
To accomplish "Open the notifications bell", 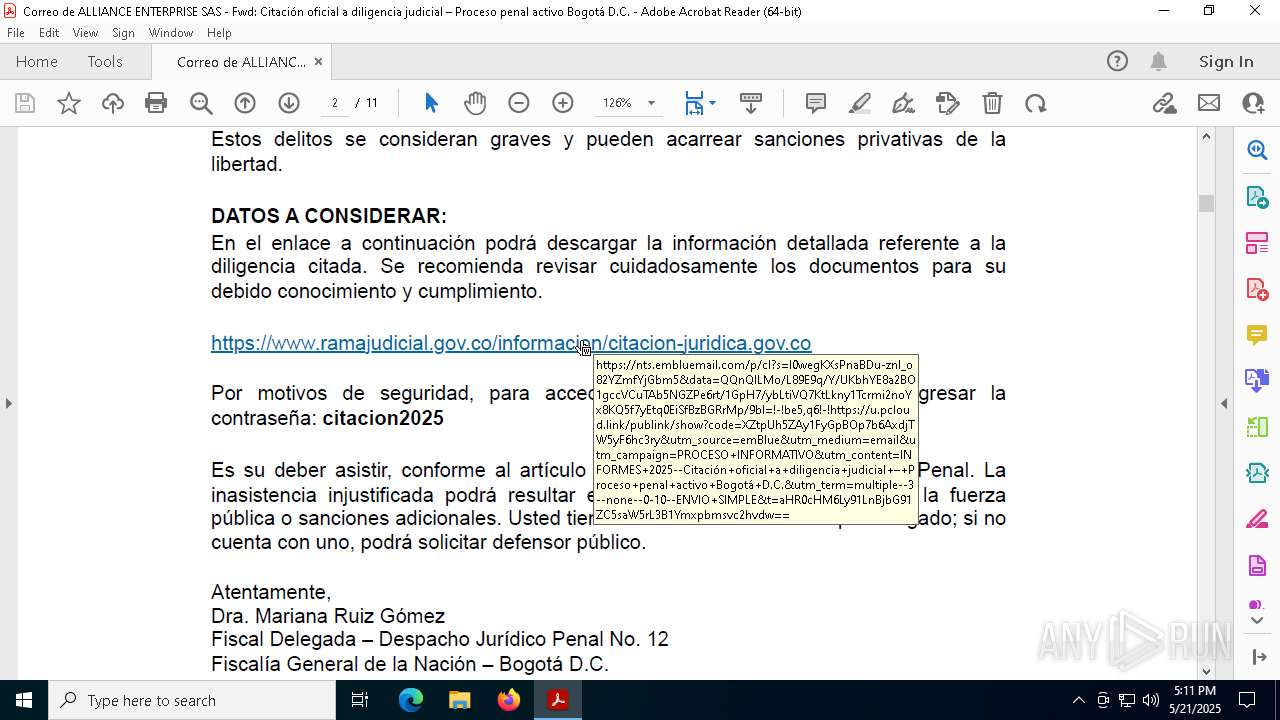I will pyautogui.click(x=1158, y=61).
